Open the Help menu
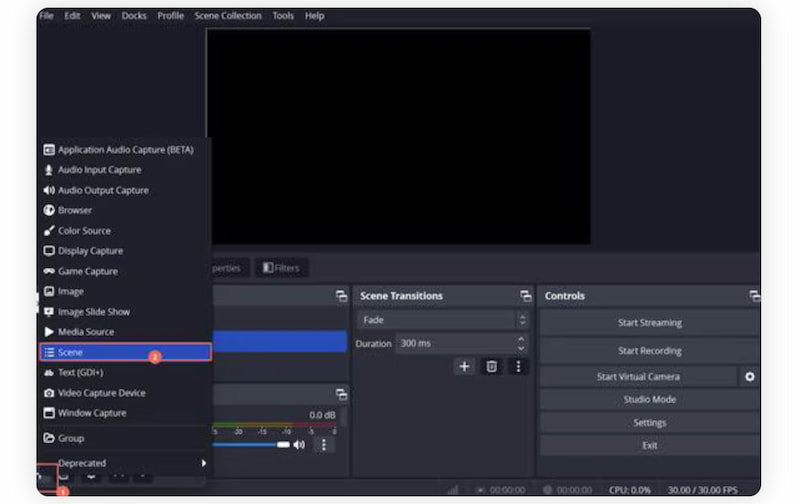The height and width of the screenshot is (504, 800). pyautogui.click(x=314, y=16)
